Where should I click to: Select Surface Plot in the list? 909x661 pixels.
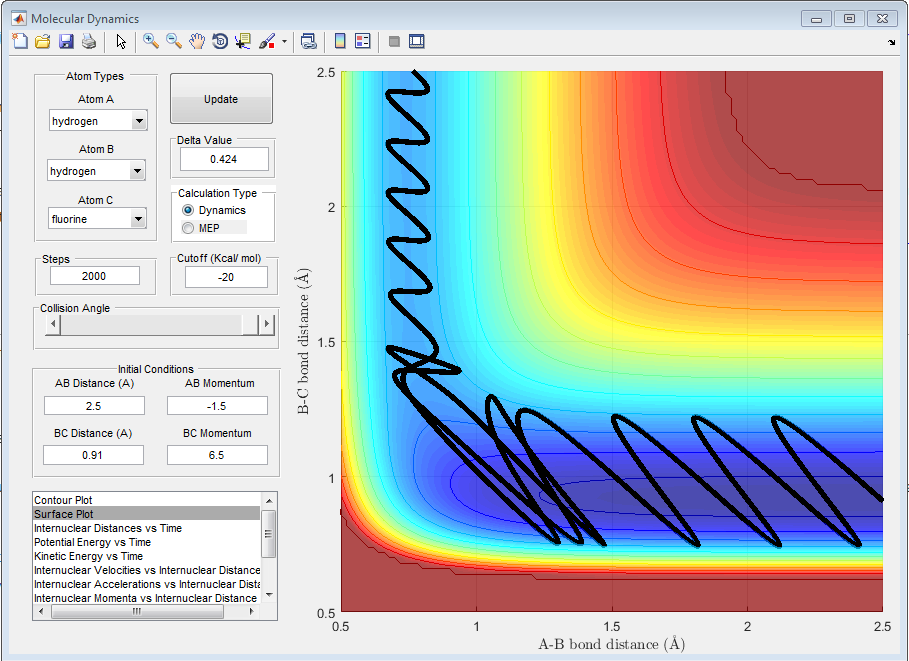point(146,514)
